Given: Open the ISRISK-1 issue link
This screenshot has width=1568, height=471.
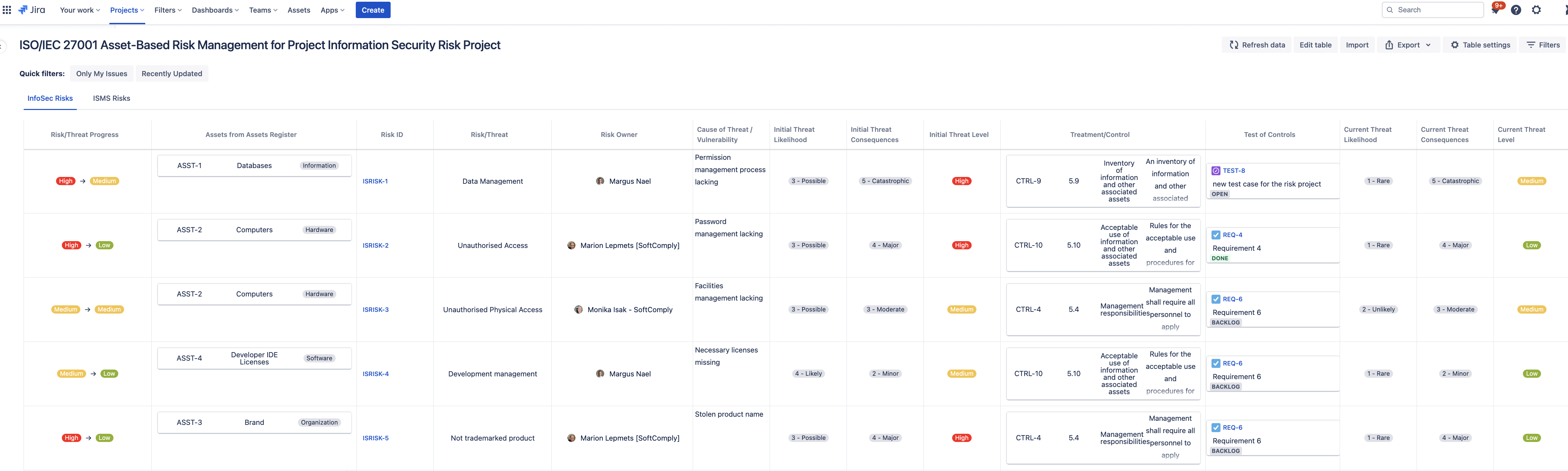Looking at the screenshot, I should click(x=375, y=181).
